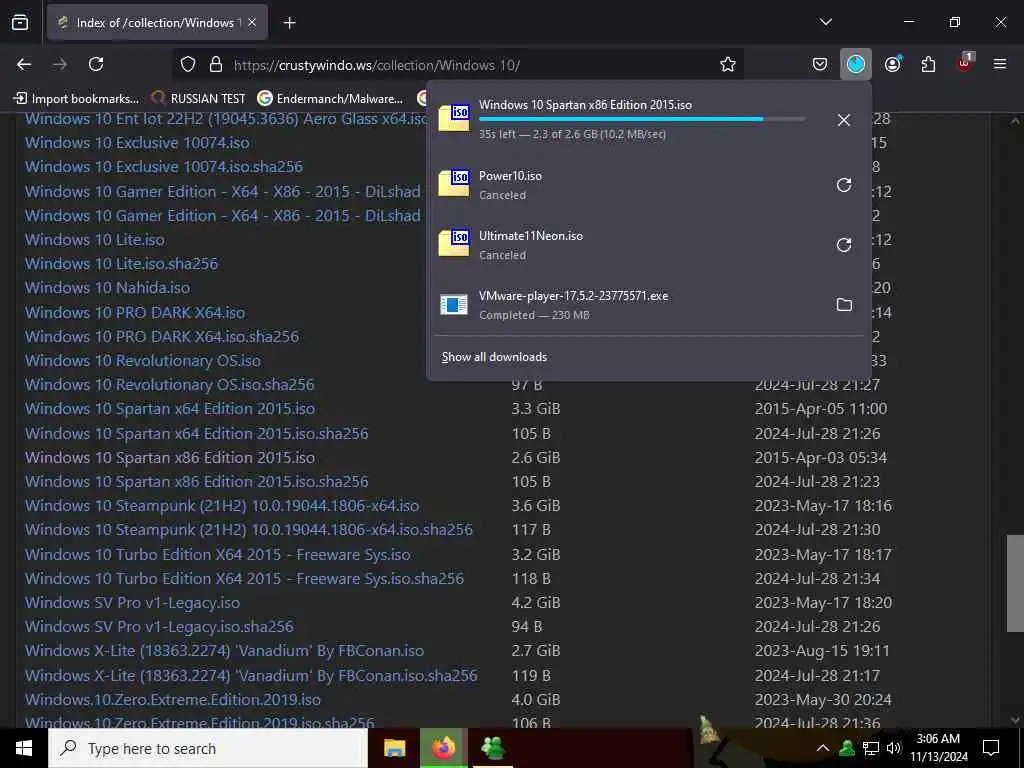This screenshot has width=1024, height=768.
Task: Save page to Pocket icon
Action: (x=820, y=64)
